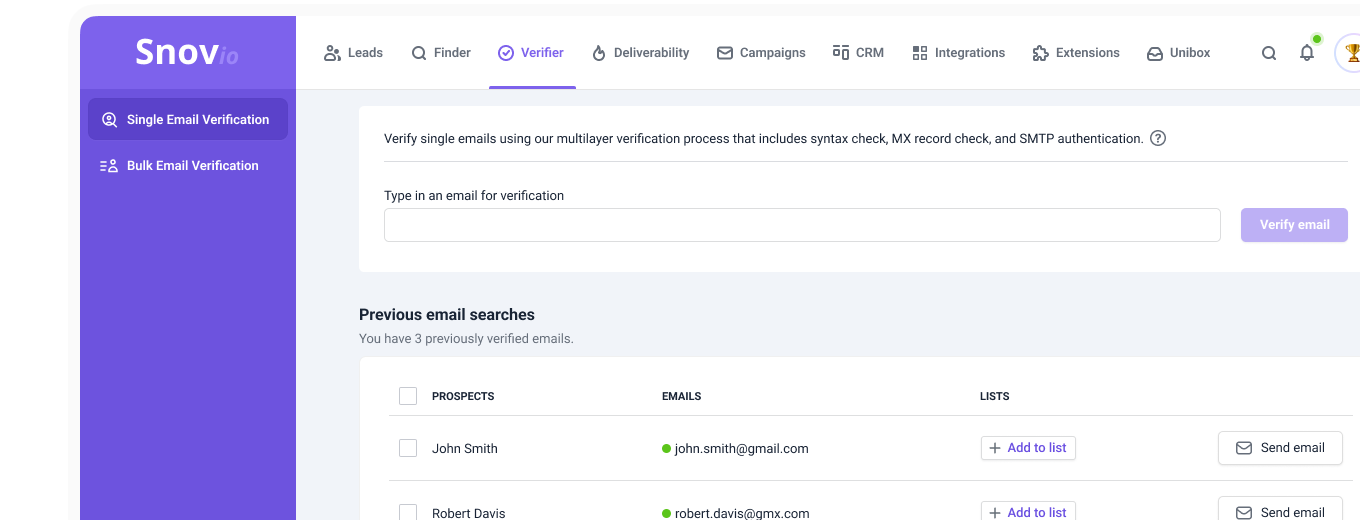
Task: Switch to the Campaigns tab
Action: point(761,53)
